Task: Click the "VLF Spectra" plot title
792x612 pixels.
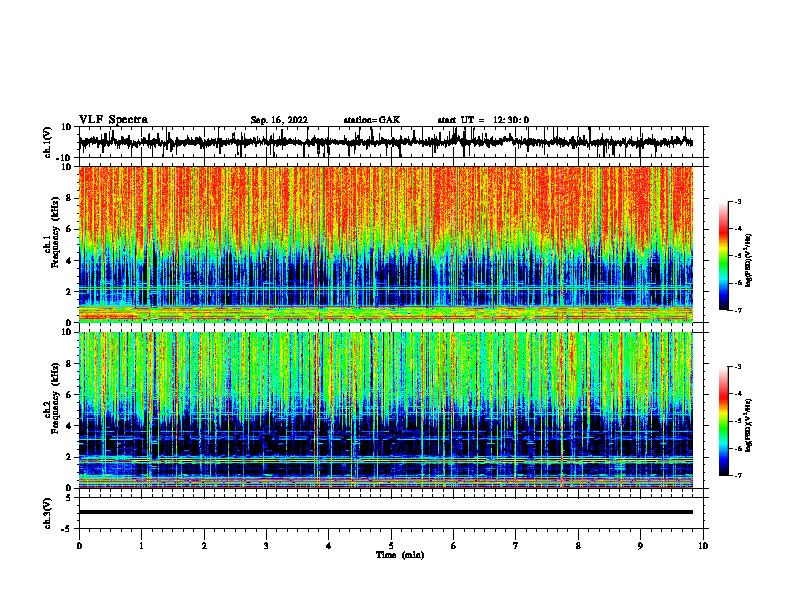Action: click(x=113, y=120)
